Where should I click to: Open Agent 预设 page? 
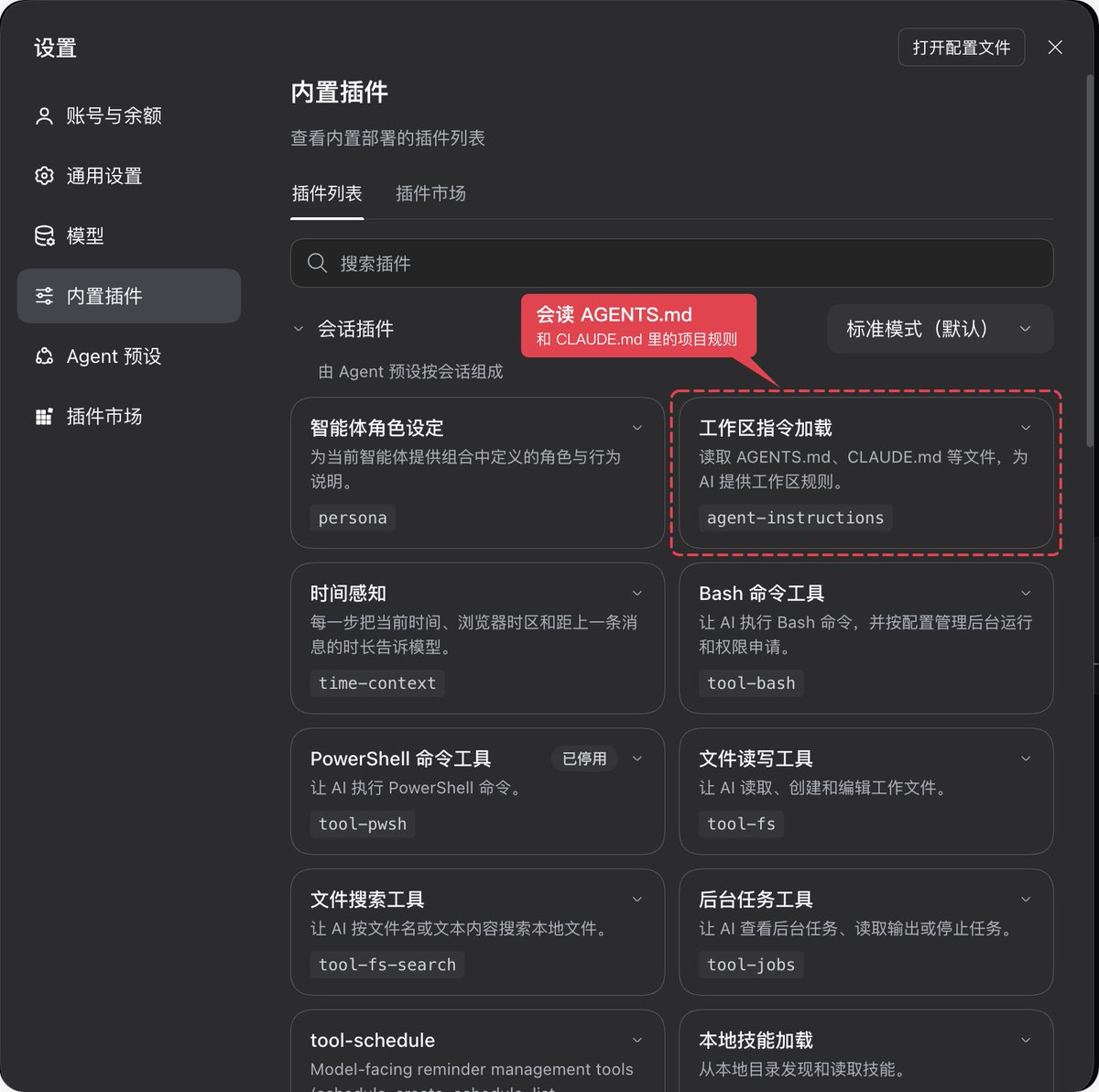(129, 356)
